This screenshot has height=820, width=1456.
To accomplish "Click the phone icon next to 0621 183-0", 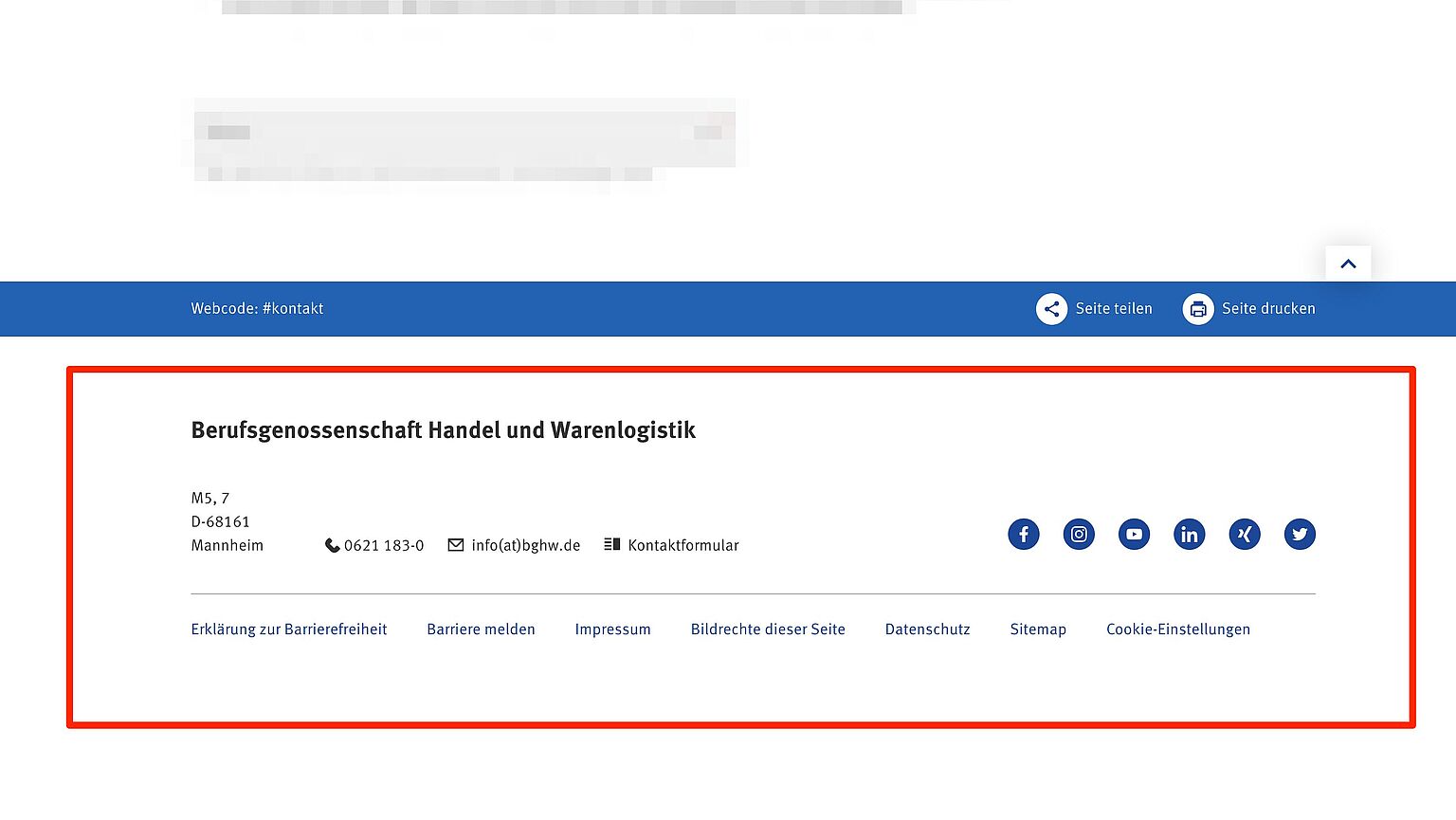I will [332, 545].
